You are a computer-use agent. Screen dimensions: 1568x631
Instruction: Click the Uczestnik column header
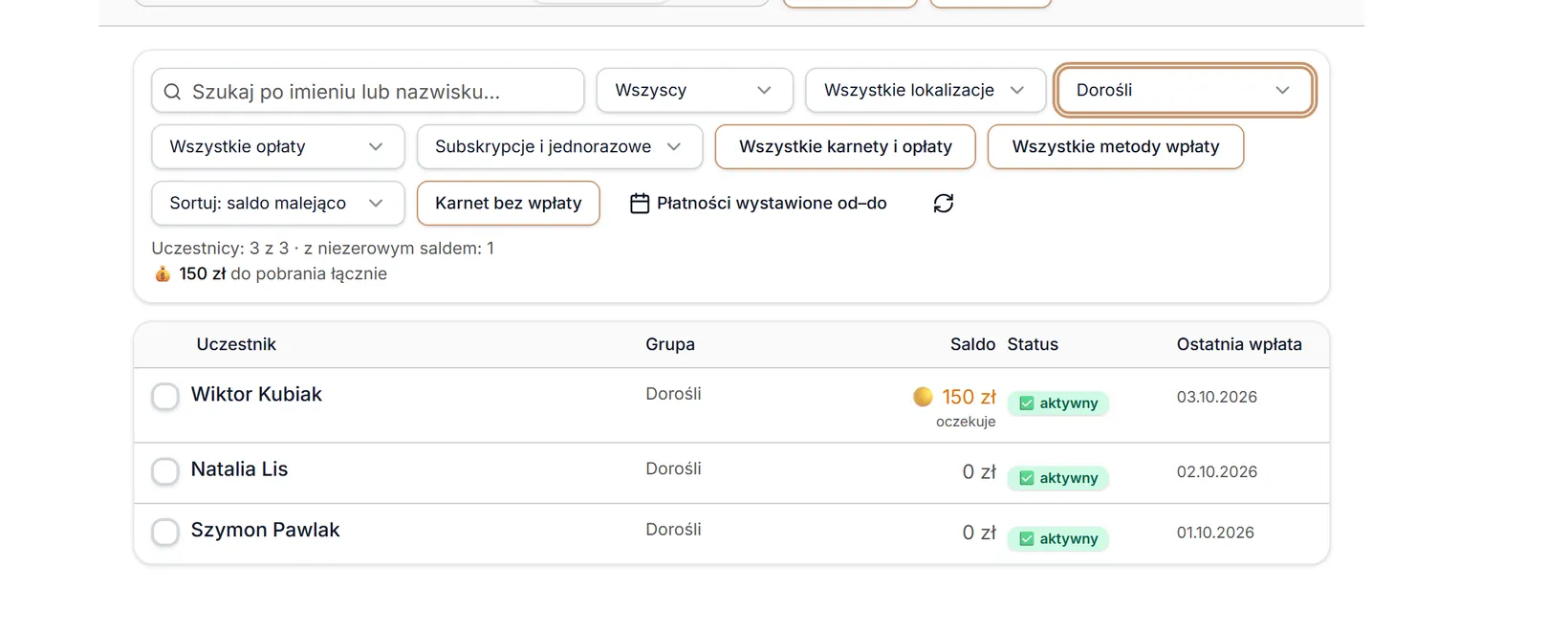[x=236, y=344]
